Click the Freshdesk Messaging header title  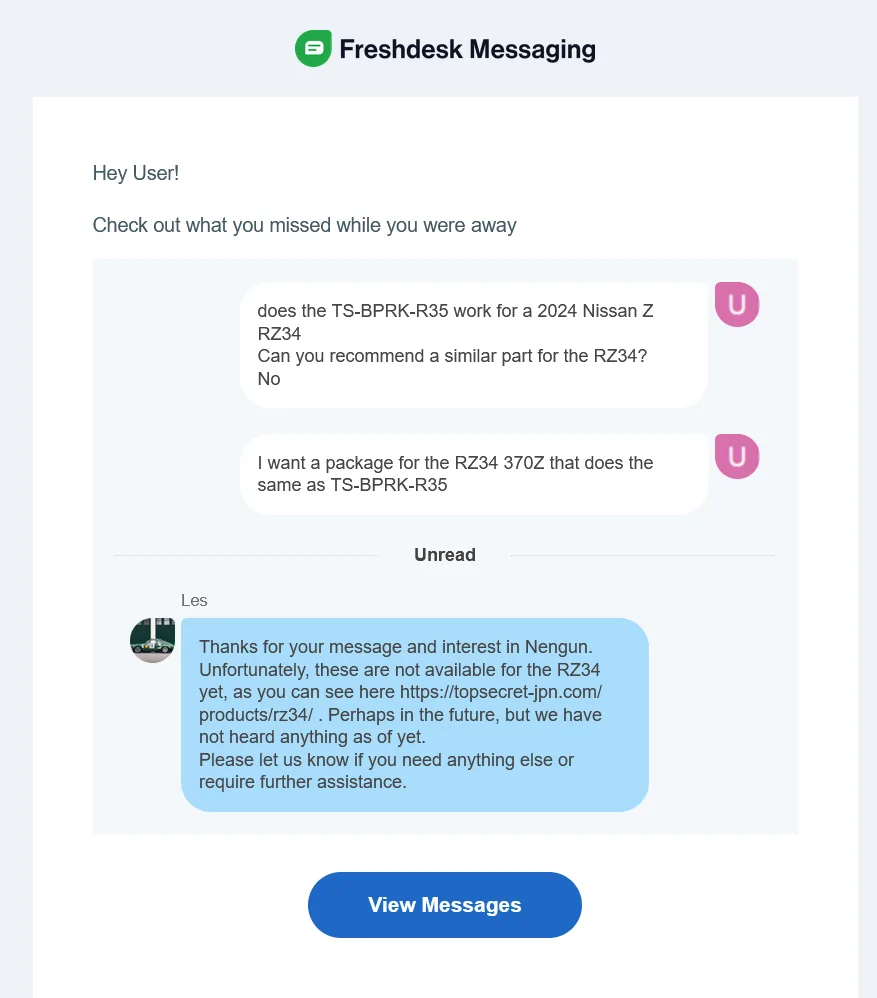coord(468,49)
